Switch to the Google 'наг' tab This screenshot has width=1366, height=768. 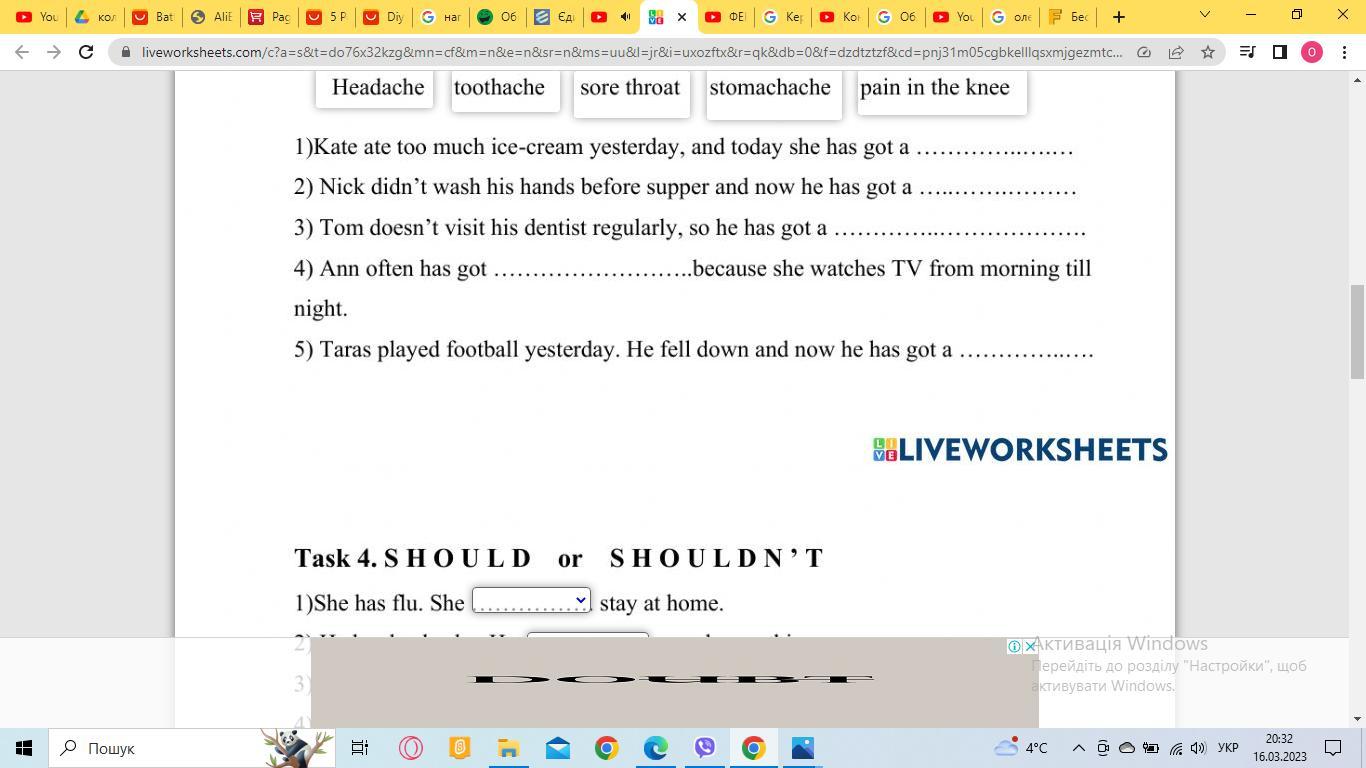[443, 17]
